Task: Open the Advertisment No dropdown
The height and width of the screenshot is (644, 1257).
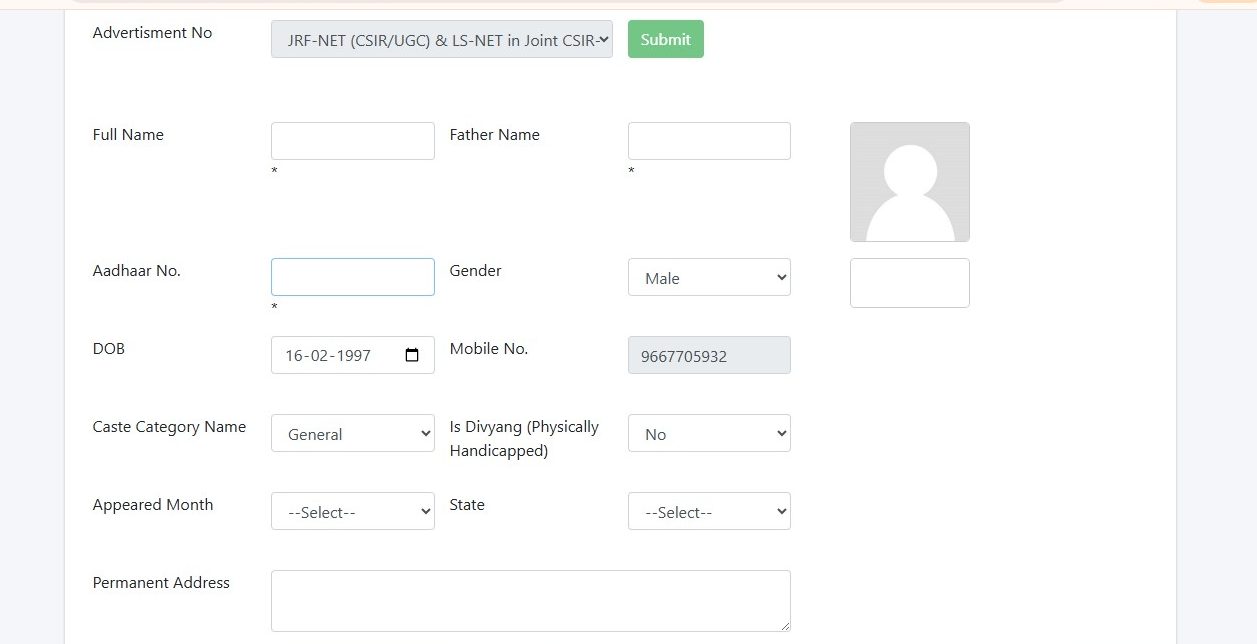Action: tap(441, 40)
